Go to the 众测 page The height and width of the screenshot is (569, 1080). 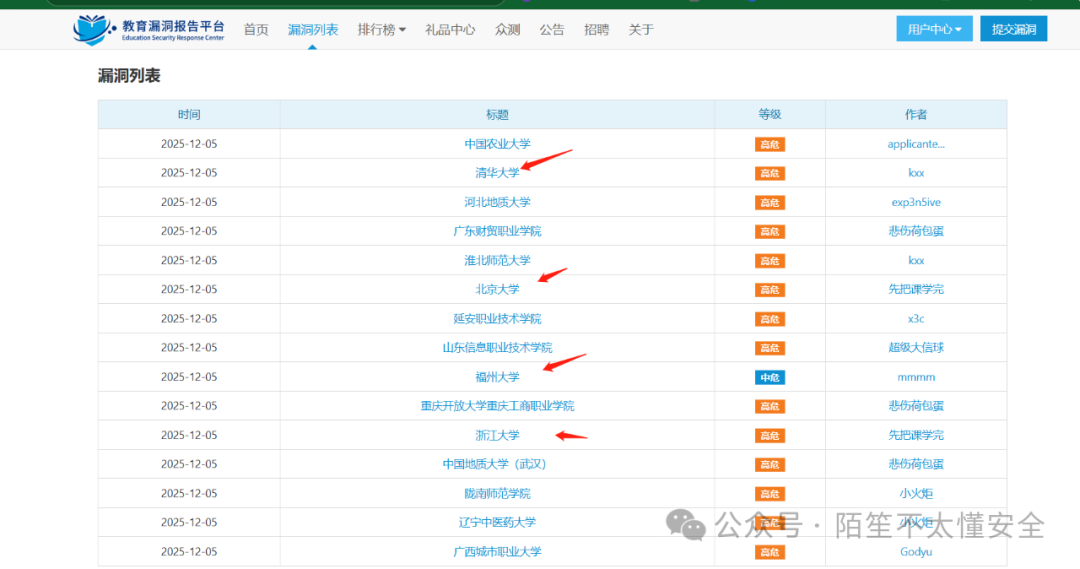tap(508, 30)
